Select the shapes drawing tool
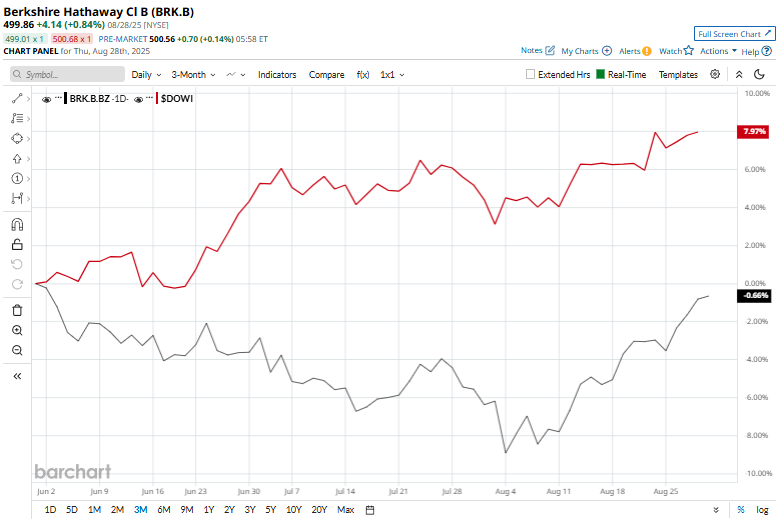 pyautogui.click(x=17, y=139)
